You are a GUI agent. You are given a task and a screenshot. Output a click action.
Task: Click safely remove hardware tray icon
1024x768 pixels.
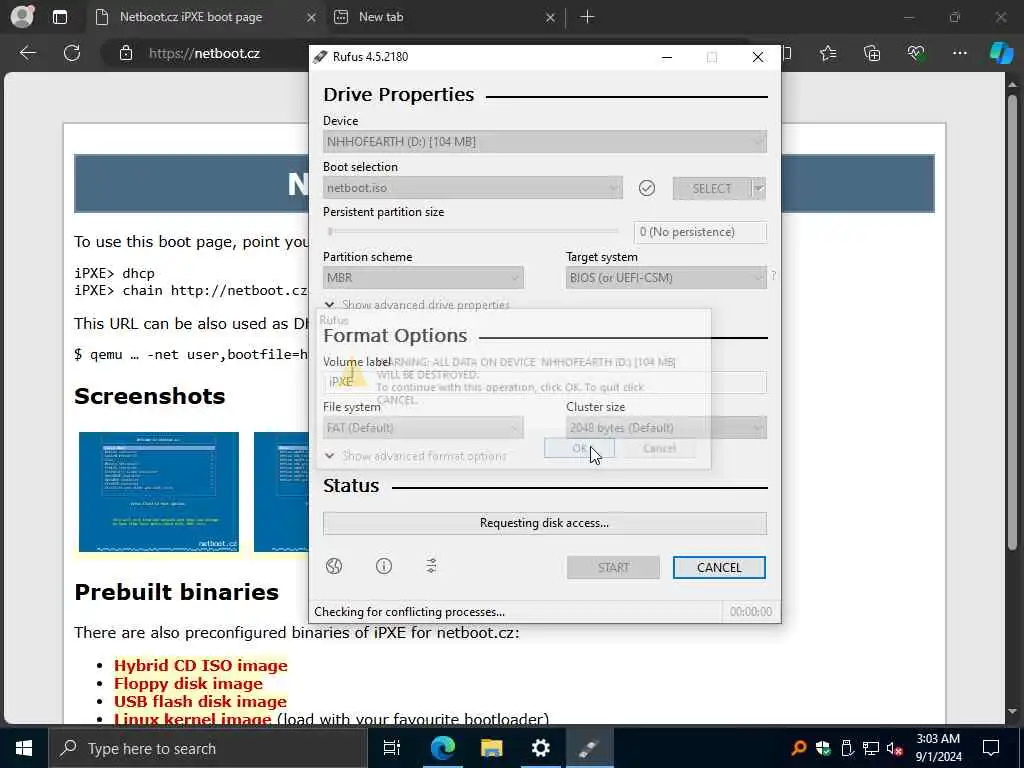847,748
